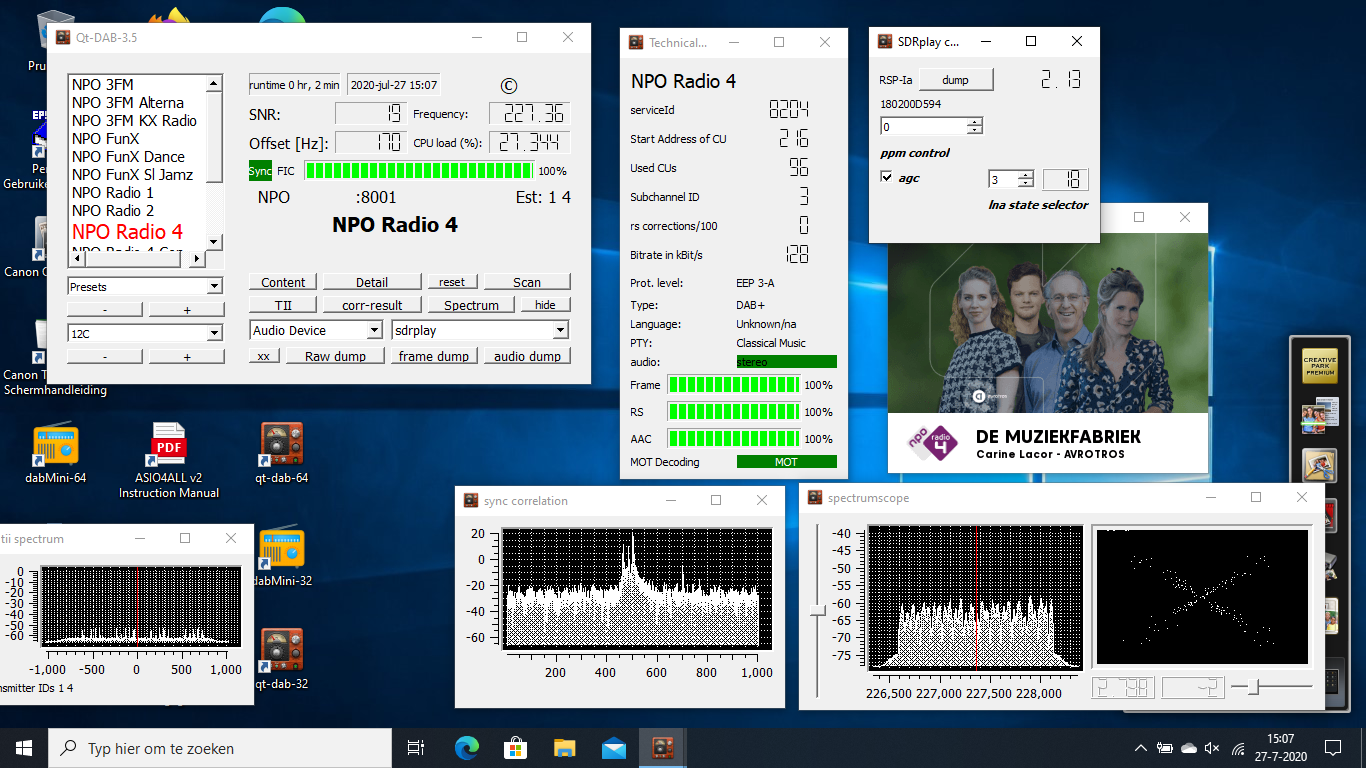Screen dimensions: 1366x768
Task: Select NPO 3FM KX Radio station
Action: coord(134,121)
